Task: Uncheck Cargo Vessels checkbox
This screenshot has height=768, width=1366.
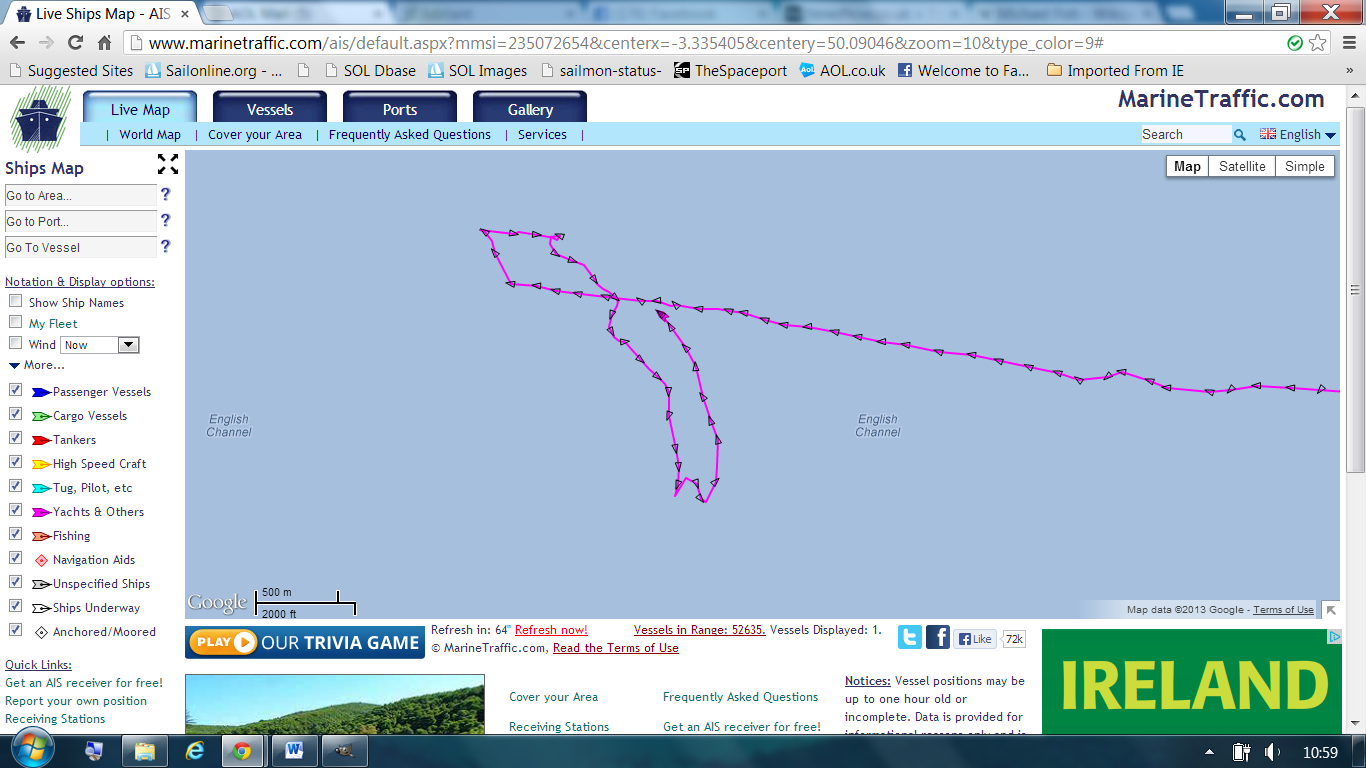Action: (15, 414)
